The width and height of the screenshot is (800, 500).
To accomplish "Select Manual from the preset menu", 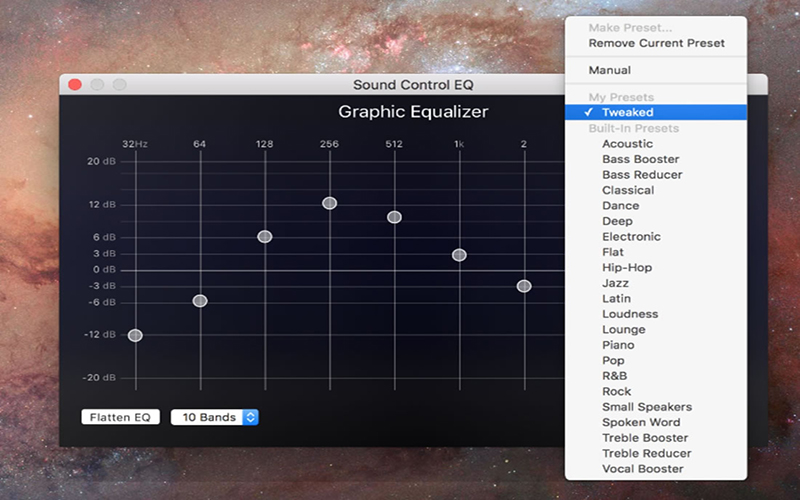I will [x=609, y=70].
